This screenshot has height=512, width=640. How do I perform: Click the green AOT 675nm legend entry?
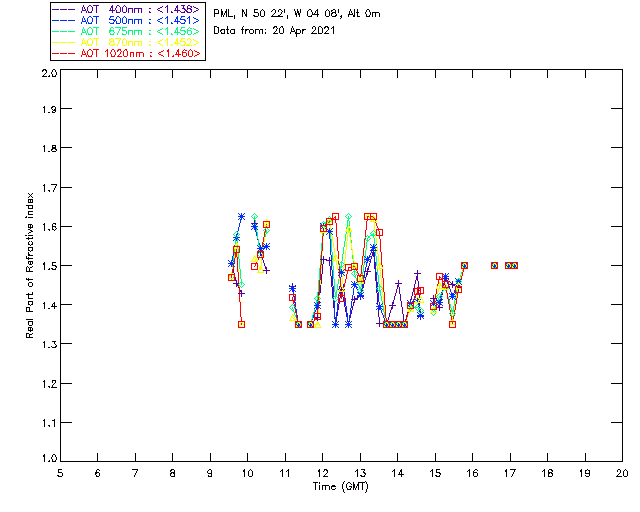(x=127, y=31)
